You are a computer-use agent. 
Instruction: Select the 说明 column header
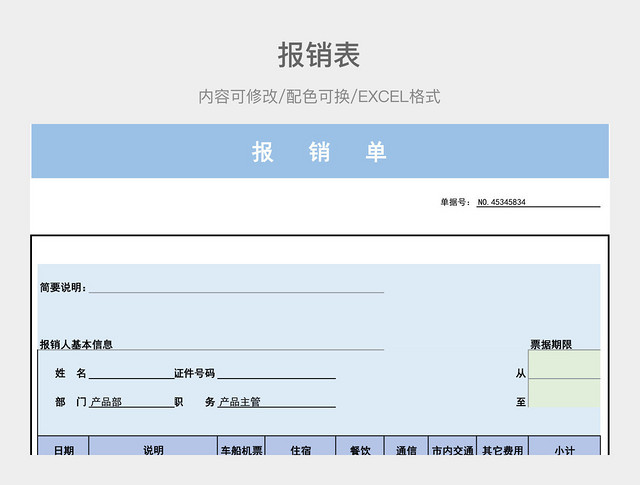pyautogui.click(x=153, y=446)
